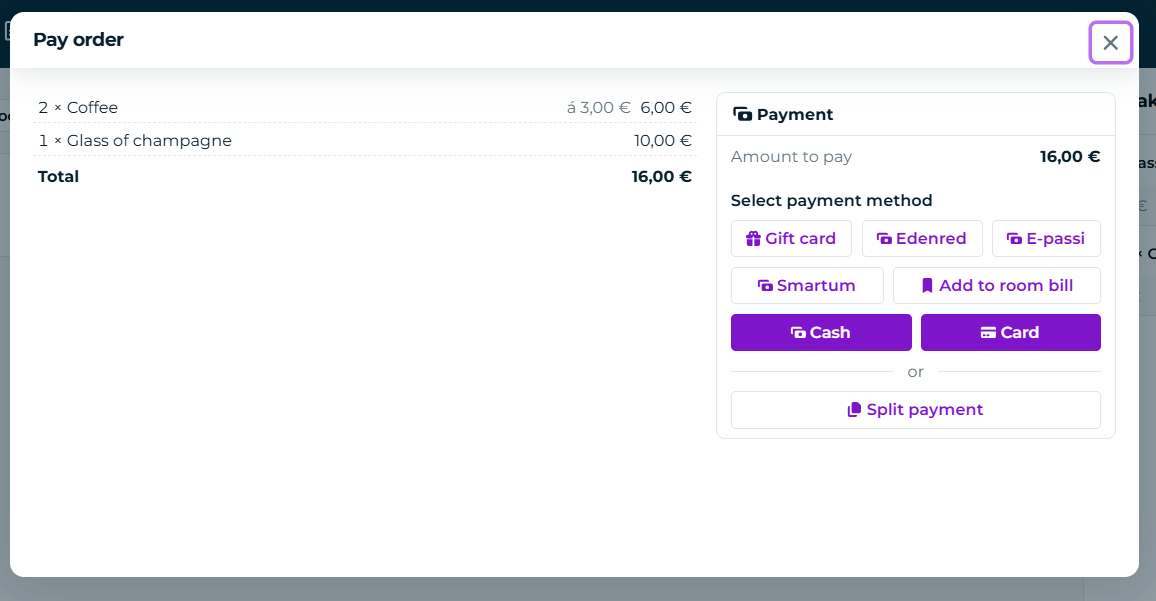Select the Glass of champagne order line
The image size is (1156, 601).
365,140
